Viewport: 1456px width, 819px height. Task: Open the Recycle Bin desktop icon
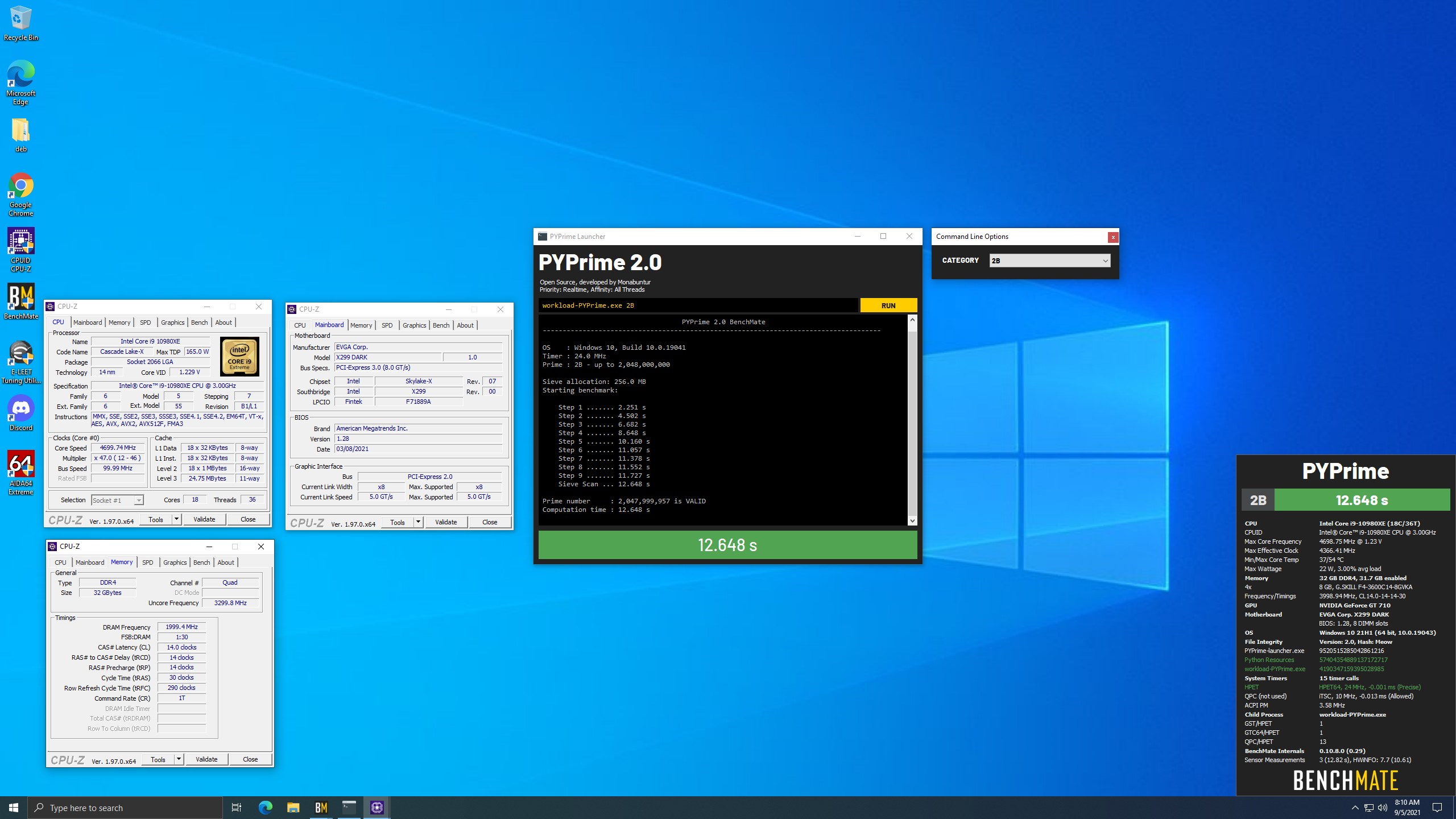coord(21,23)
